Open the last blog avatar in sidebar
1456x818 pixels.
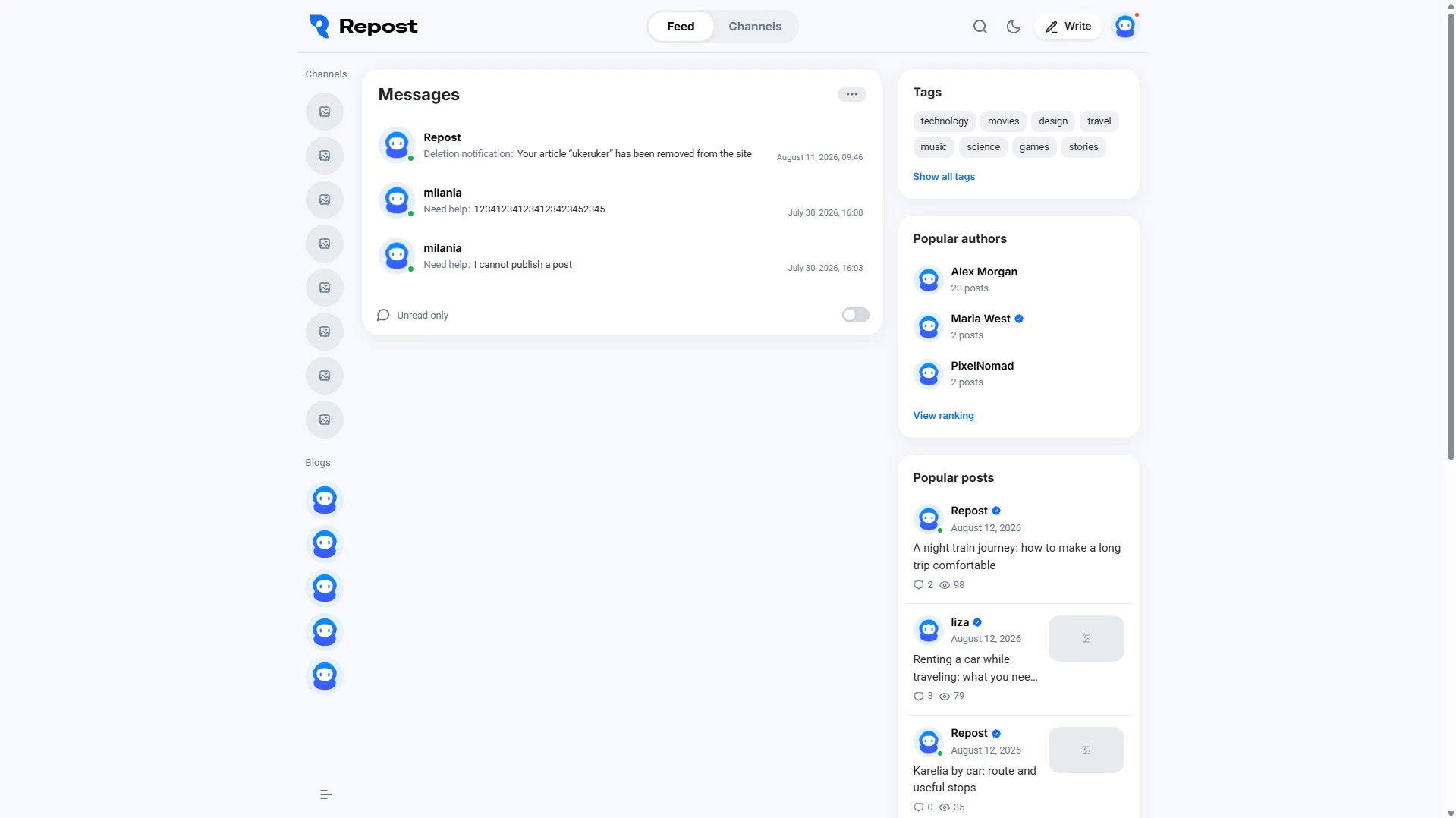pyautogui.click(x=324, y=676)
